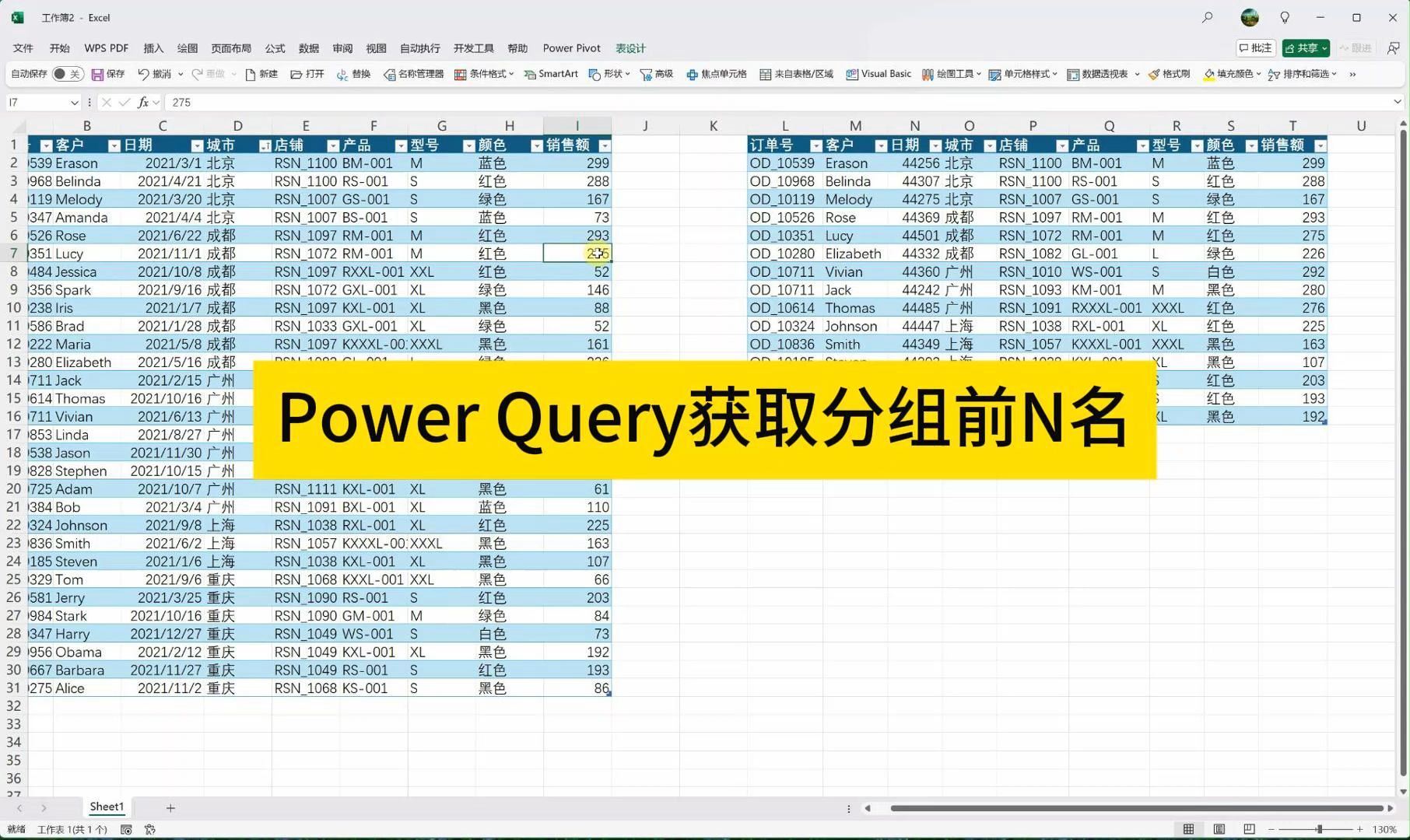
Task: Click the zoom in plus button
Action: click(1359, 829)
